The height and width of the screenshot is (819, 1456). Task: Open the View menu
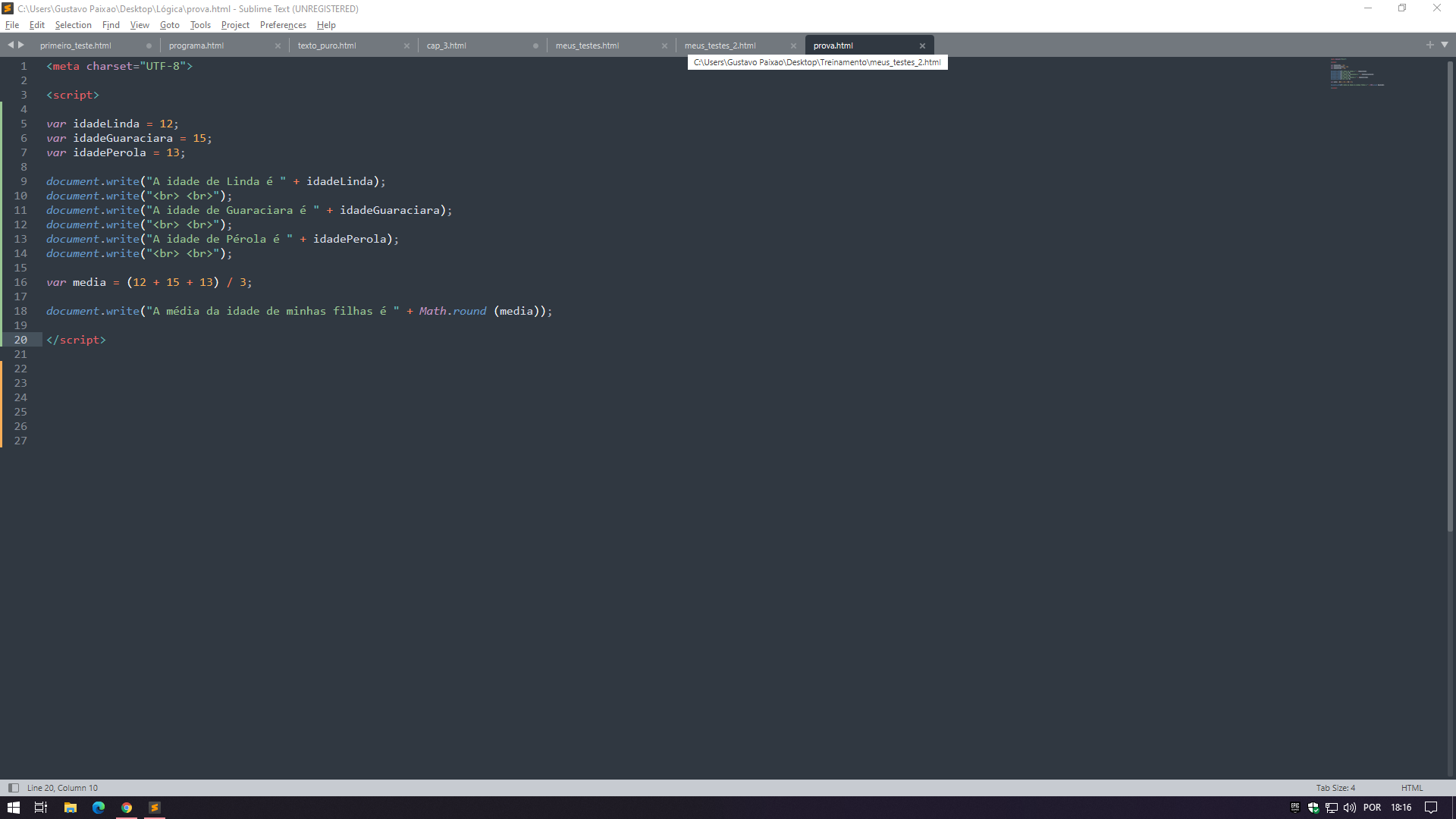pos(140,25)
